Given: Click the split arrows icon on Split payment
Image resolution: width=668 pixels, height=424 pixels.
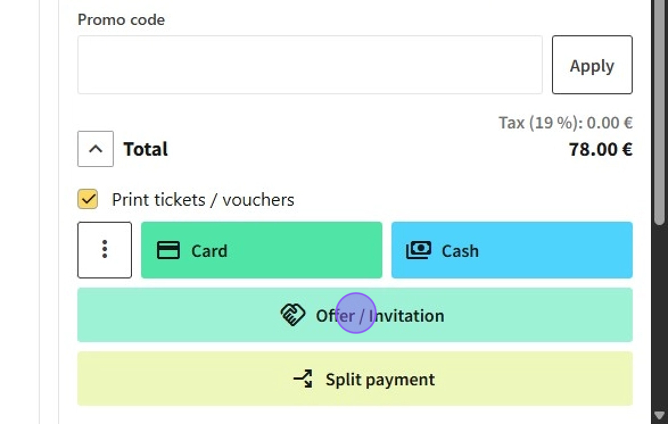Looking at the screenshot, I should click(x=303, y=379).
